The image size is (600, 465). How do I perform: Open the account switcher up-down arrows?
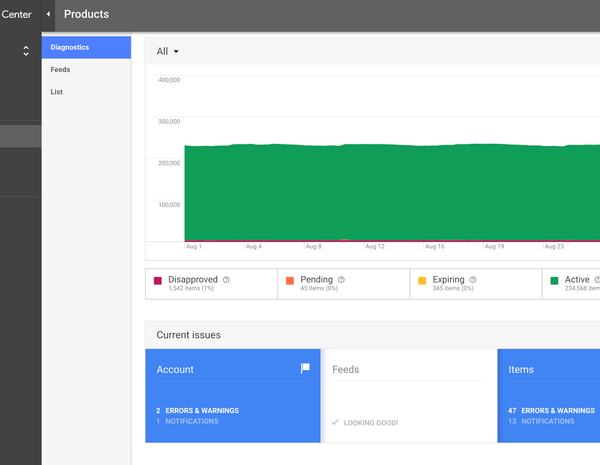pyautogui.click(x=26, y=51)
